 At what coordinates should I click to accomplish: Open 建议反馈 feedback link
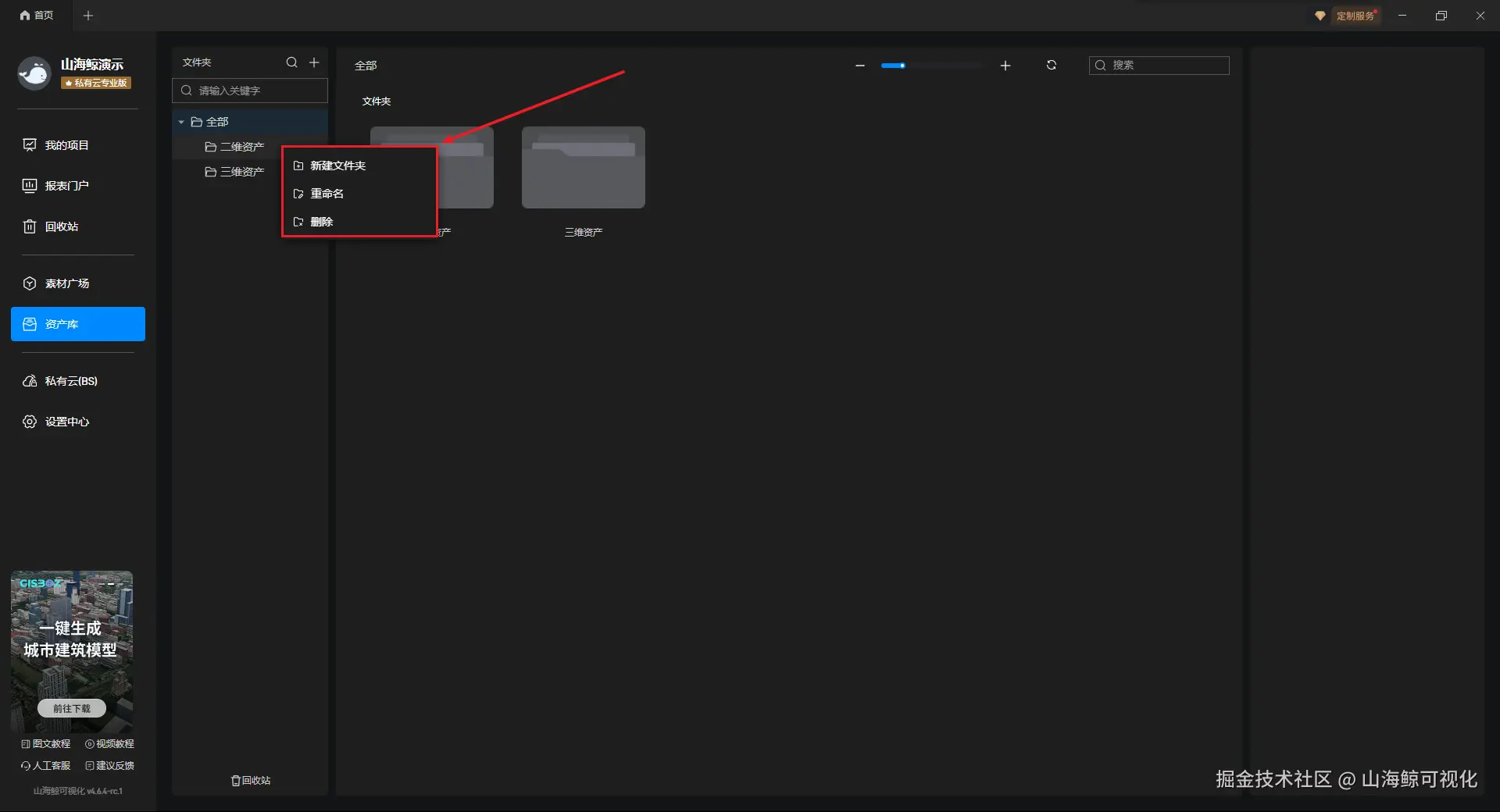click(109, 766)
